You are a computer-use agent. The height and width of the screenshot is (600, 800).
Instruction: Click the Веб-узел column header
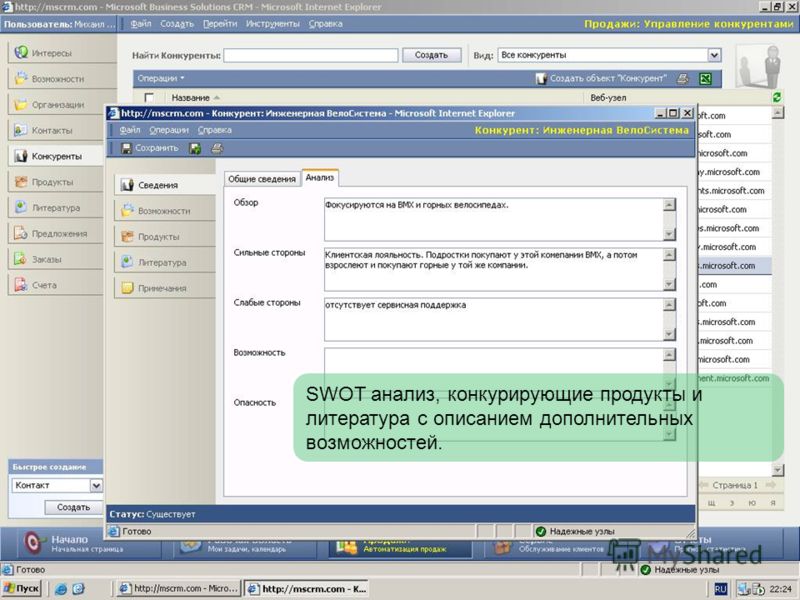[608, 97]
